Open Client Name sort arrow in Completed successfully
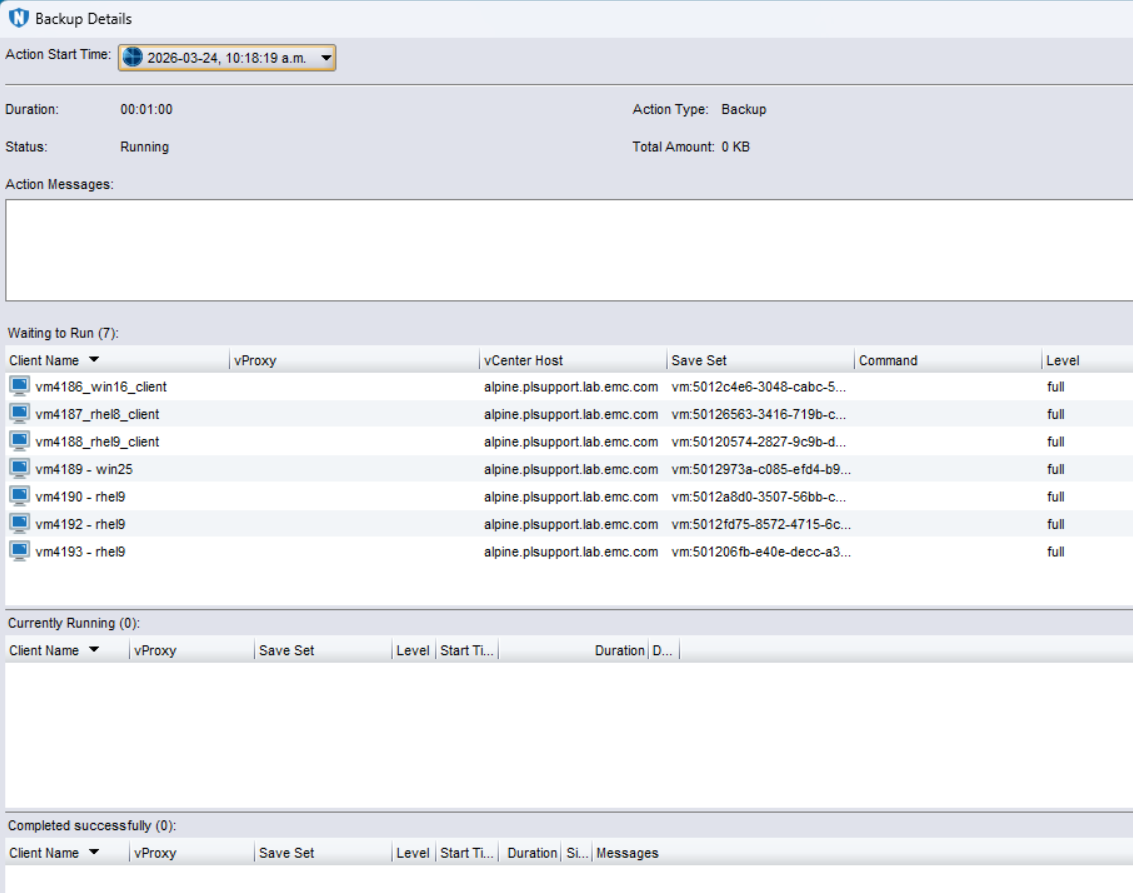The image size is (1133, 893). pyautogui.click(x=94, y=852)
